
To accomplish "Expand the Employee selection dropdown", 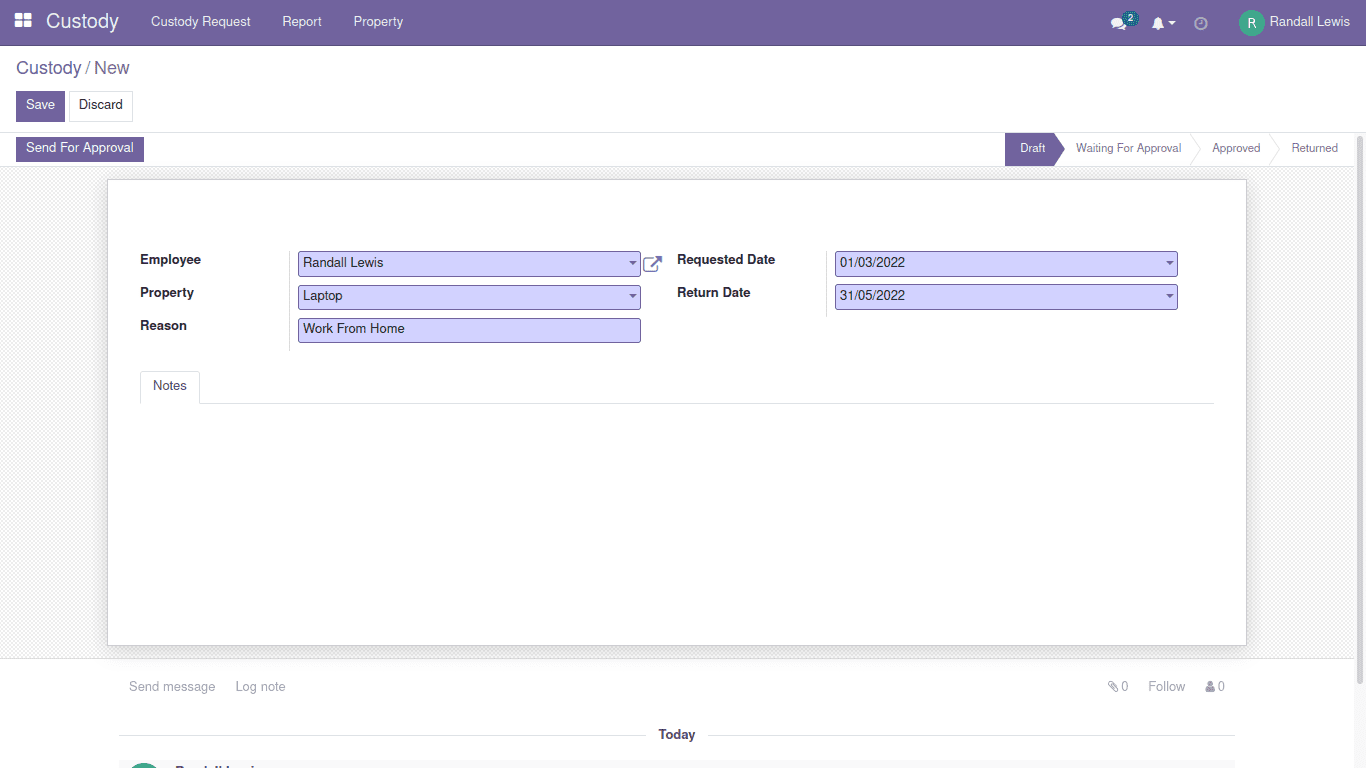I will click(x=631, y=263).
